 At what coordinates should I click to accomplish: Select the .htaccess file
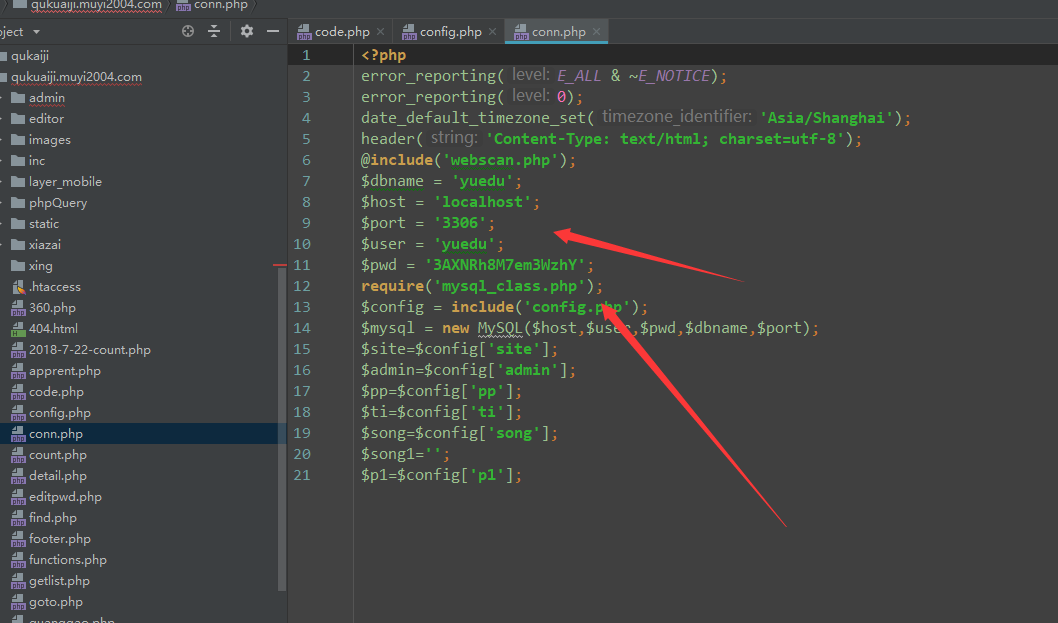click(x=55, y=287)
